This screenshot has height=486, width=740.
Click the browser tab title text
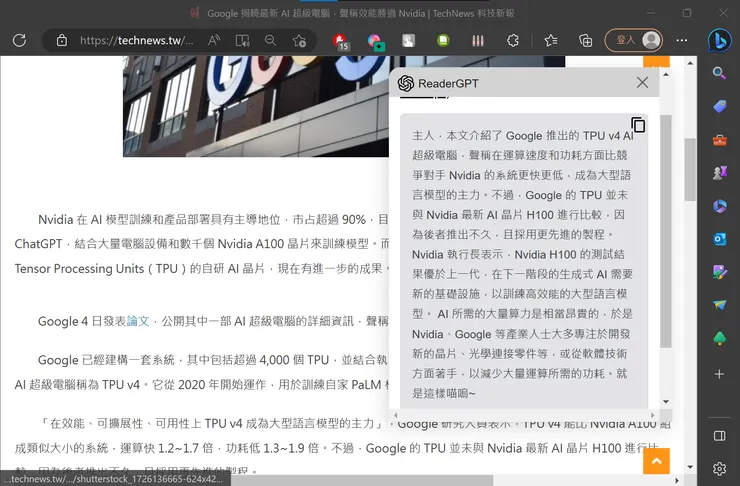coord(361,13)
